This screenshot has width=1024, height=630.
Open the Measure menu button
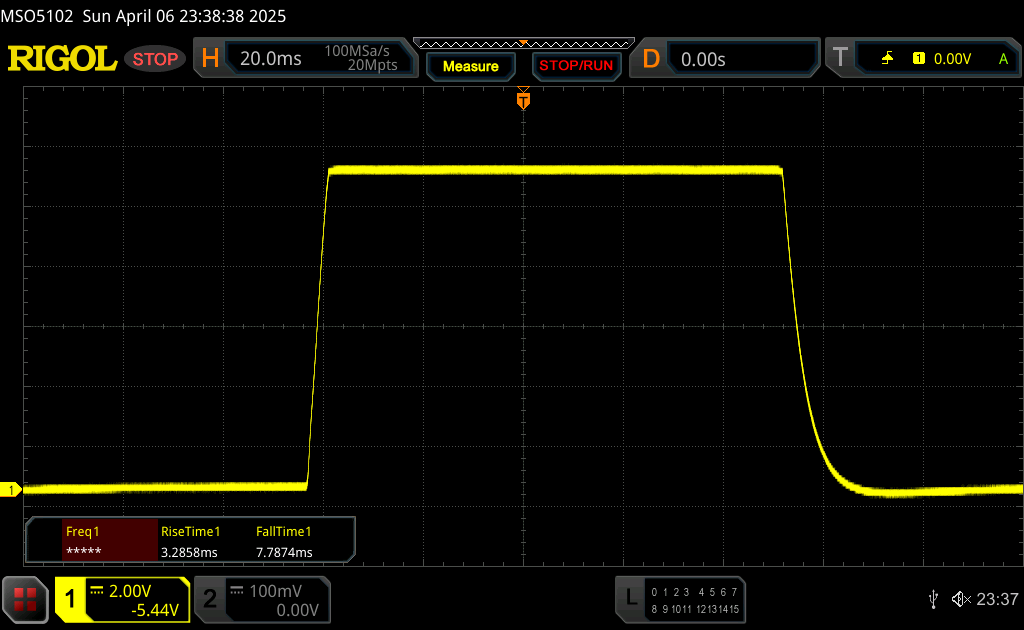[x=471, y=66]
